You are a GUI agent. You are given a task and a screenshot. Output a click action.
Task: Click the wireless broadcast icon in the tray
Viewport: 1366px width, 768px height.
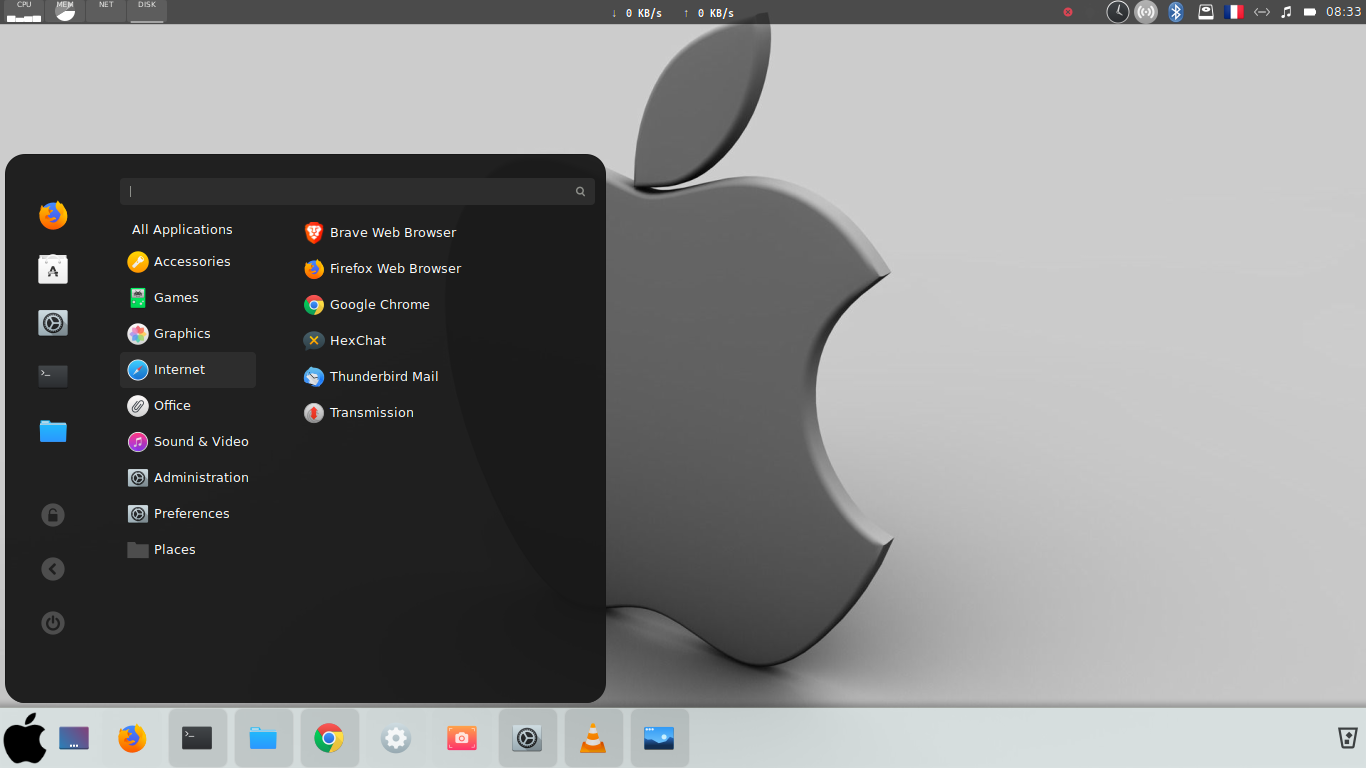[x=1146, y=12]
